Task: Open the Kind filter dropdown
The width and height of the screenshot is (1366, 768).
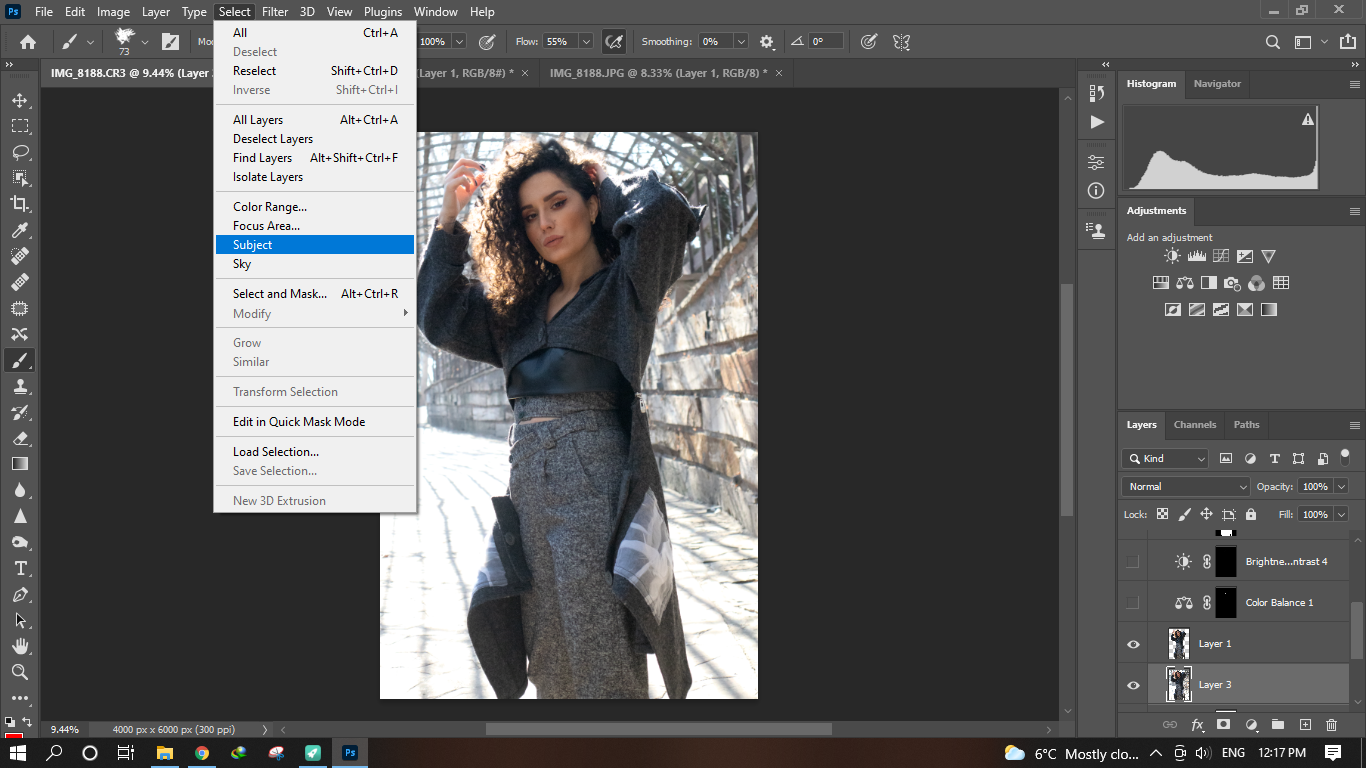Action: pos(1165,458)
